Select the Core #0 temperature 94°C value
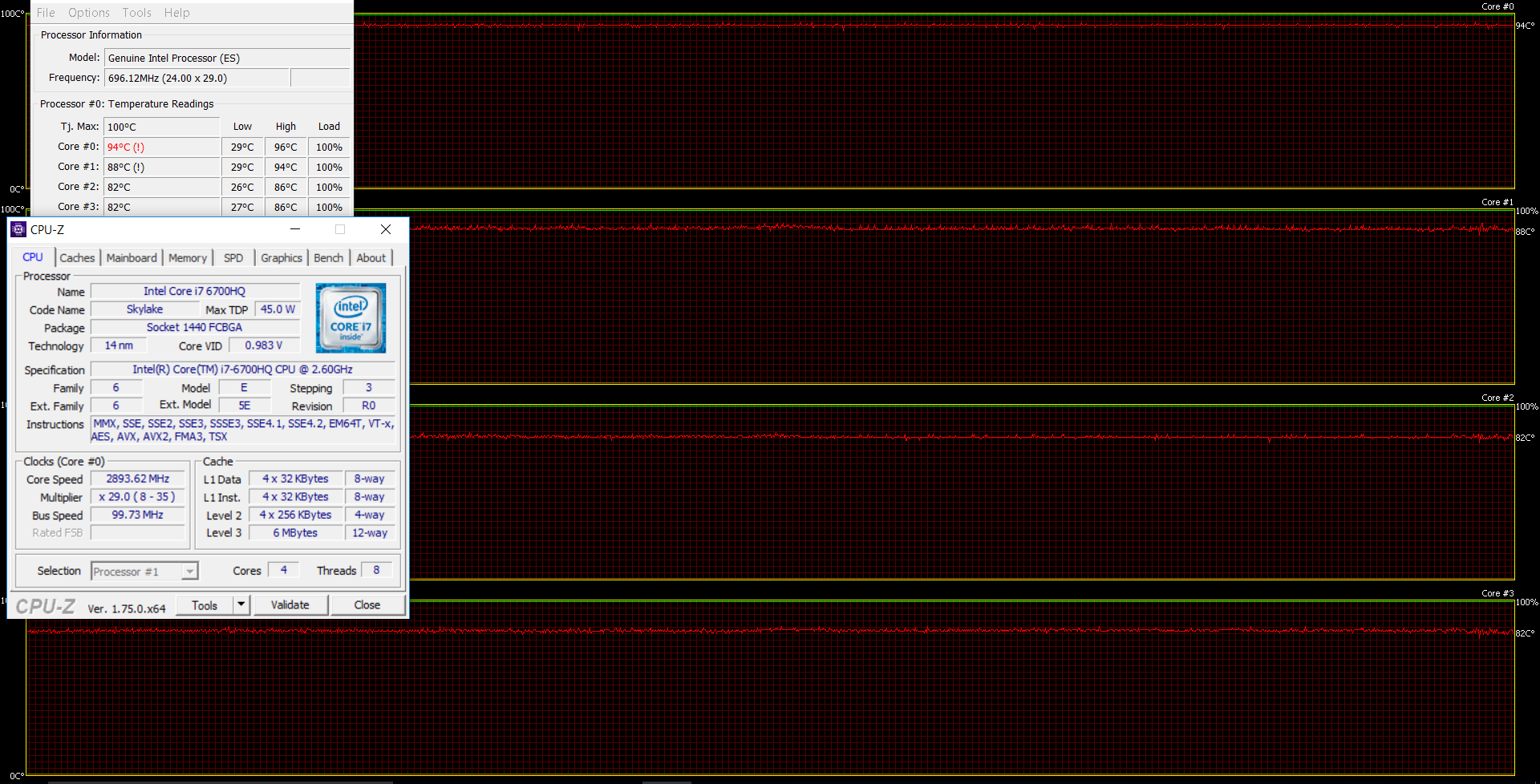Screen dimensions: 1540x784 coord(162,147)
